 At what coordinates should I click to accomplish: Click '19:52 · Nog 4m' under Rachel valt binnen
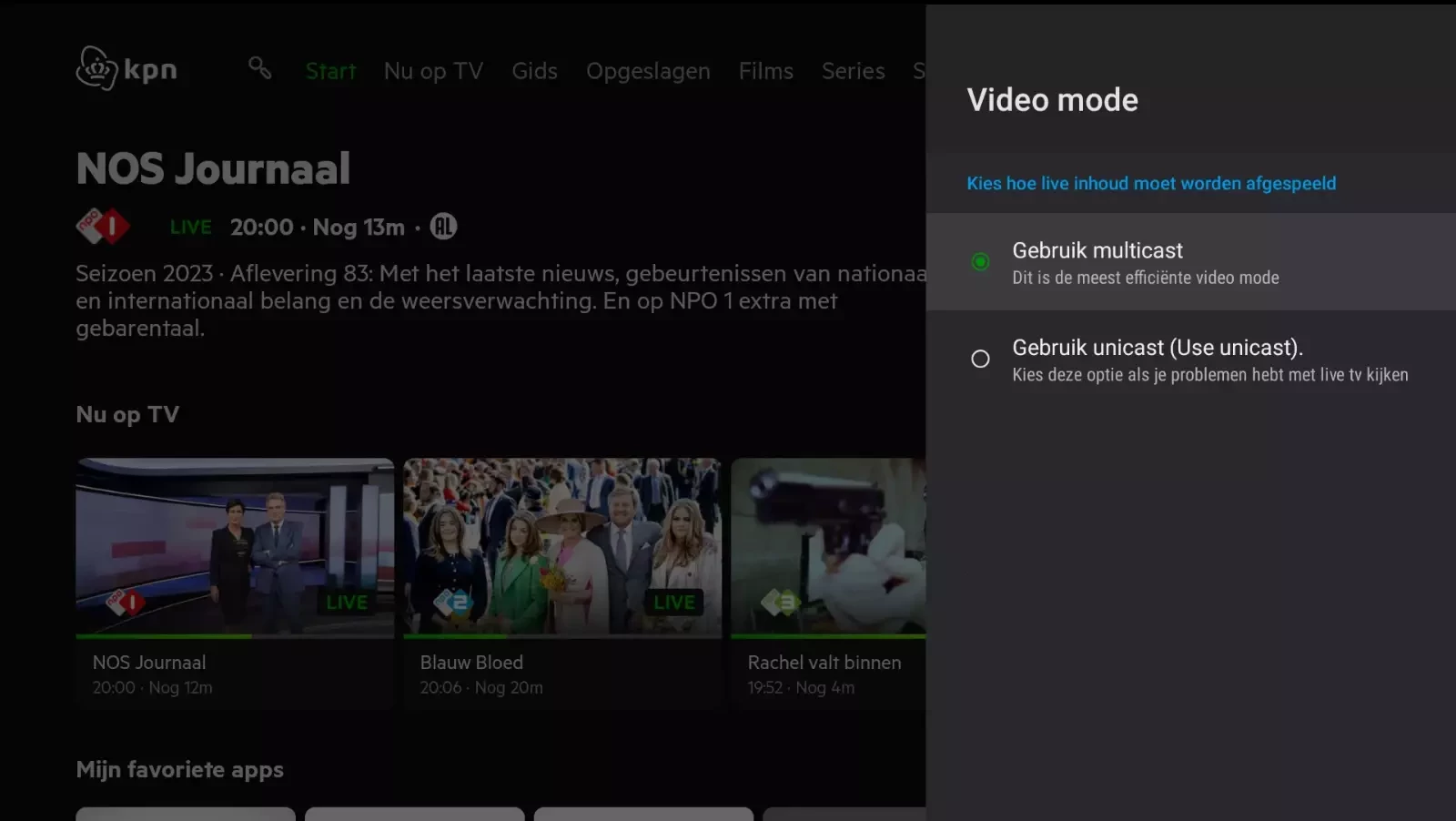[x=801, y=688]
